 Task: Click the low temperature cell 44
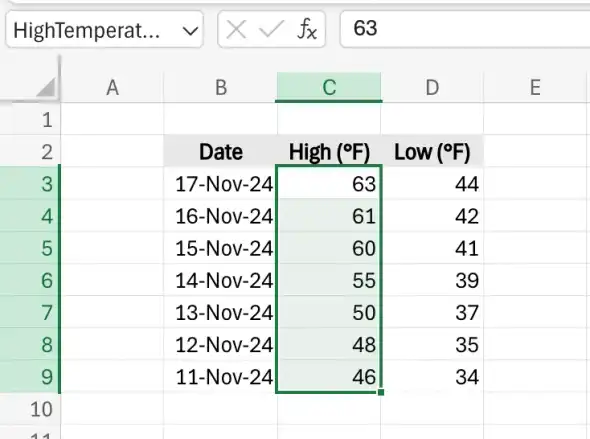tap(432, 184)
